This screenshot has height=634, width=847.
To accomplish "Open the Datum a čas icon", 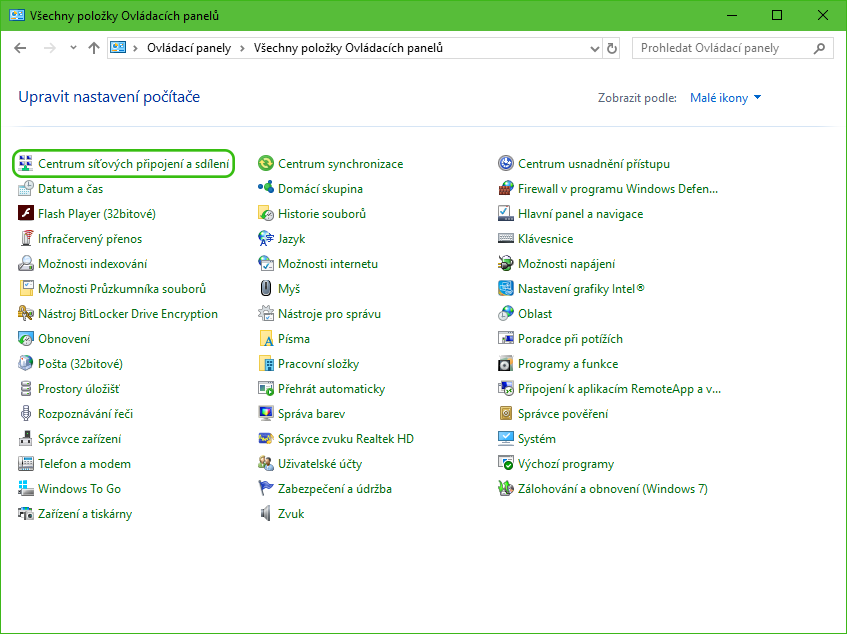I will tap(26, 189).
